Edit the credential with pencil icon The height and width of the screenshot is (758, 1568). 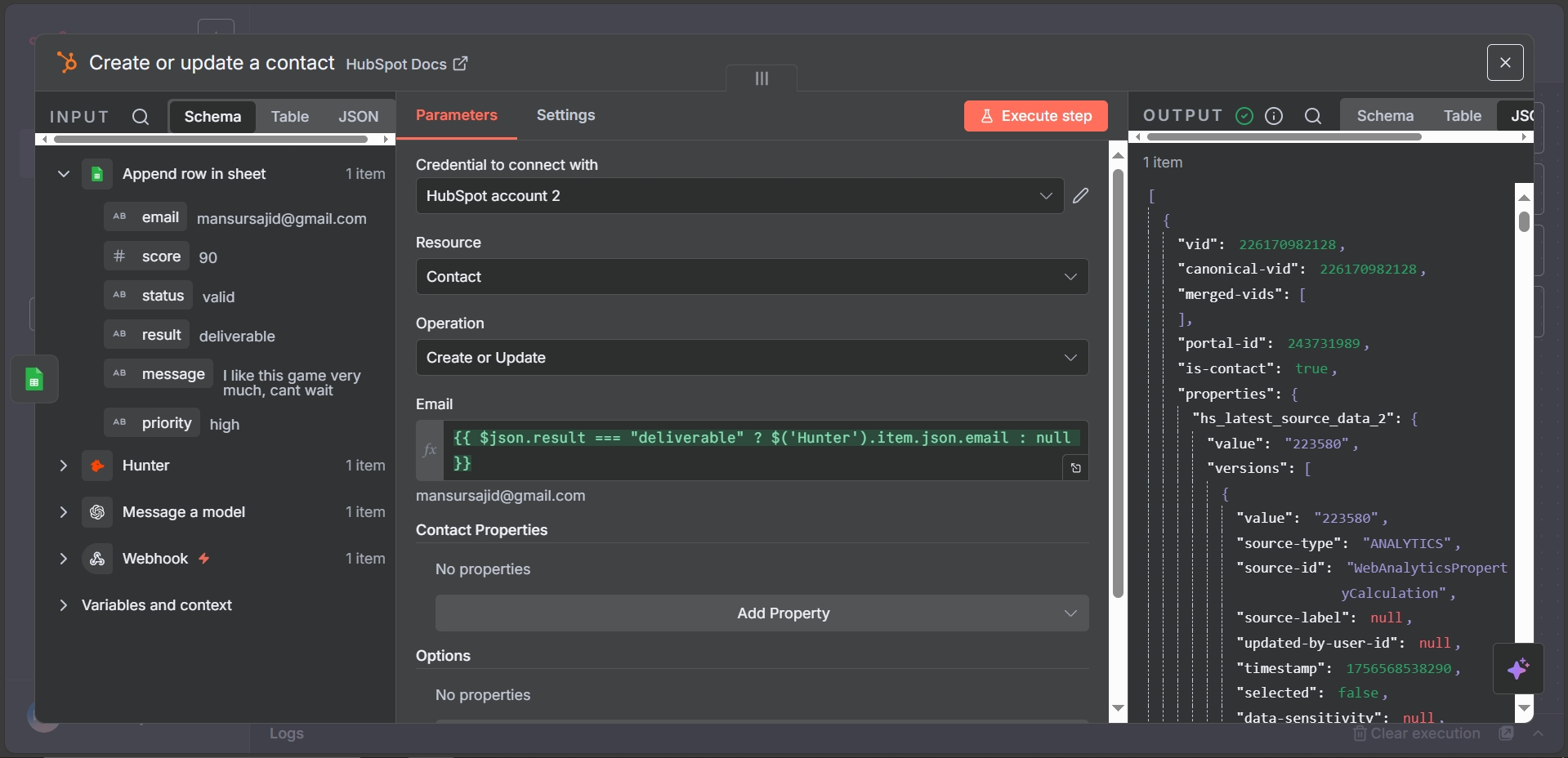(x=1080, y=195)
